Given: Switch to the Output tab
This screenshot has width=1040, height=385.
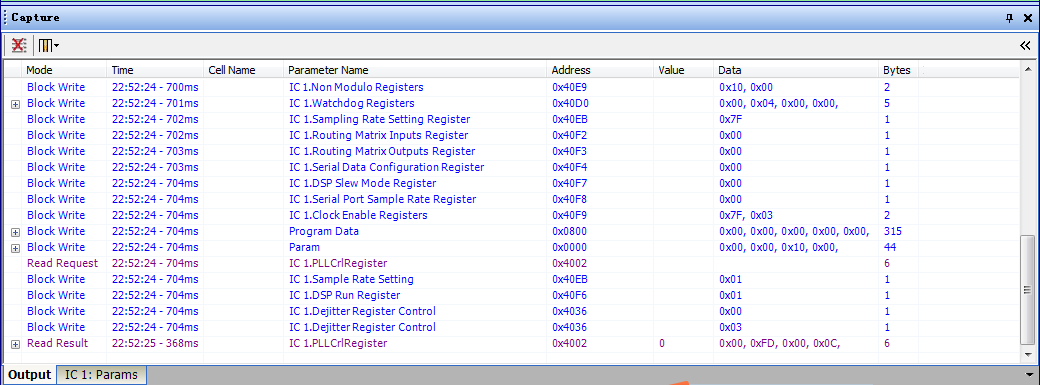Looking at the screenshot, I should coord(30,374).
